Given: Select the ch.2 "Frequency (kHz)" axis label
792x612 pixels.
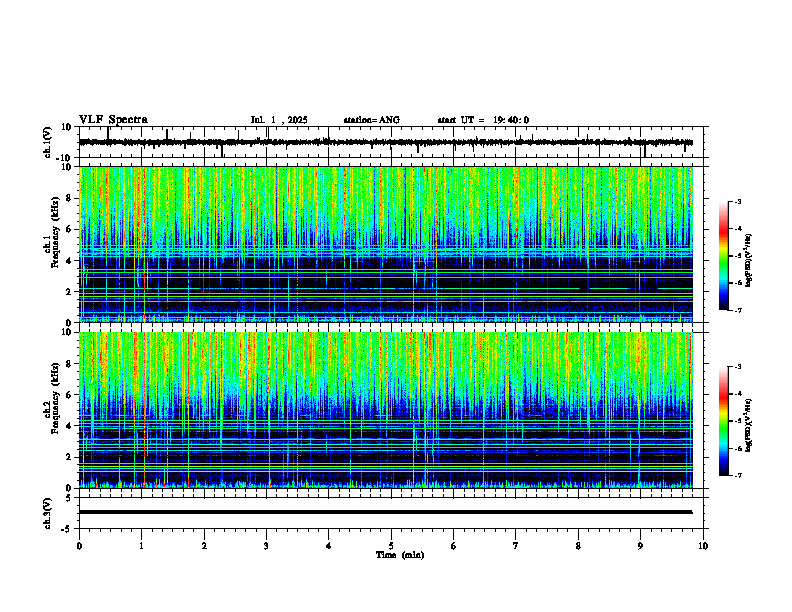Looking at the screenshot, I should point(55,398).
